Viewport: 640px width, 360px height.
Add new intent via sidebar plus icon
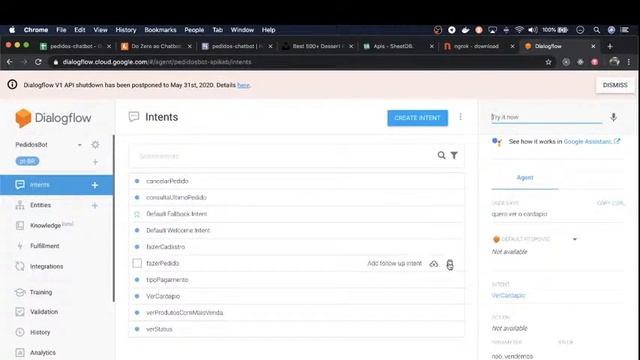tap(95, 185)
